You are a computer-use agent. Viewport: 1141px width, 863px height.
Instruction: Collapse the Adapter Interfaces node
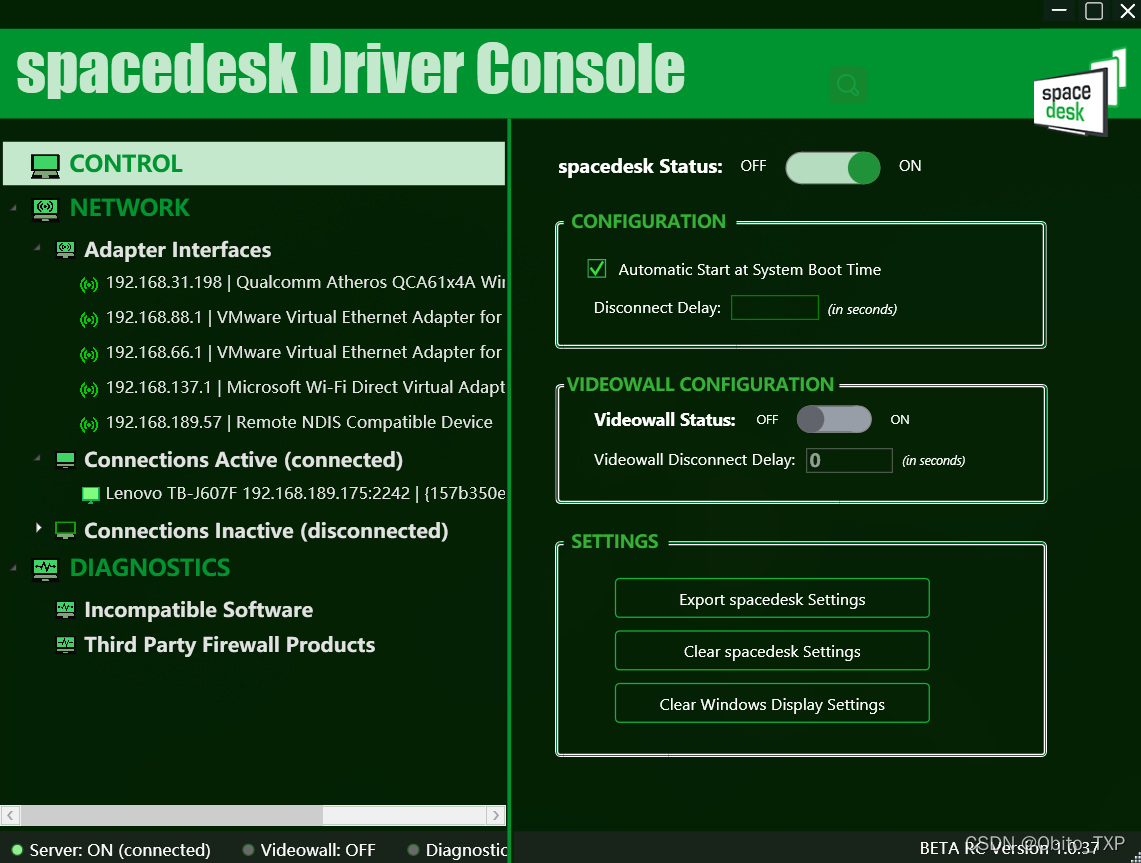click(x=37, y=248)
